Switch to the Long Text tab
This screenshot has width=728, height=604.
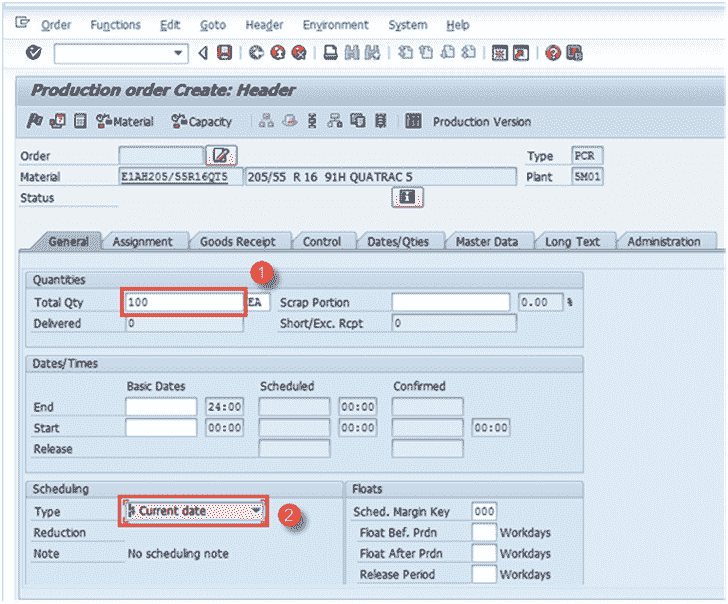[572, 241]
